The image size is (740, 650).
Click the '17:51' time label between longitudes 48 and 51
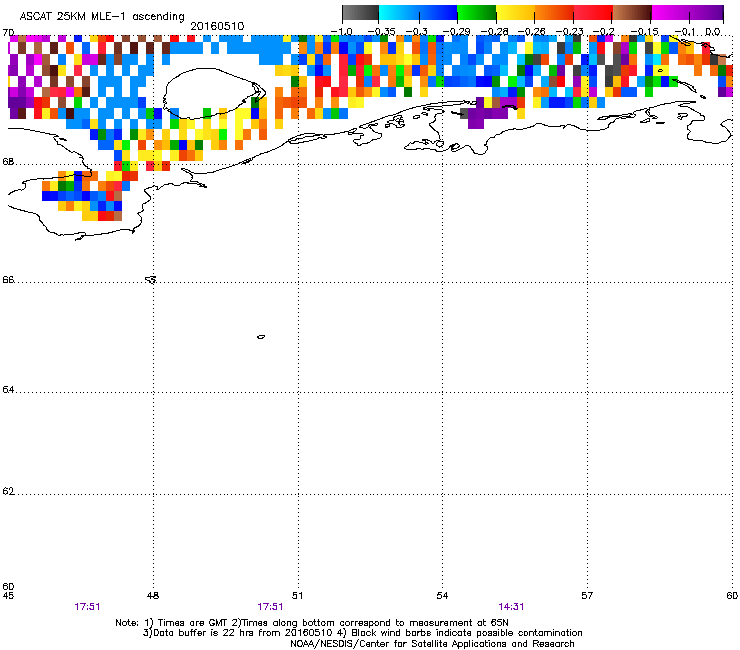[x=270, y=607]
